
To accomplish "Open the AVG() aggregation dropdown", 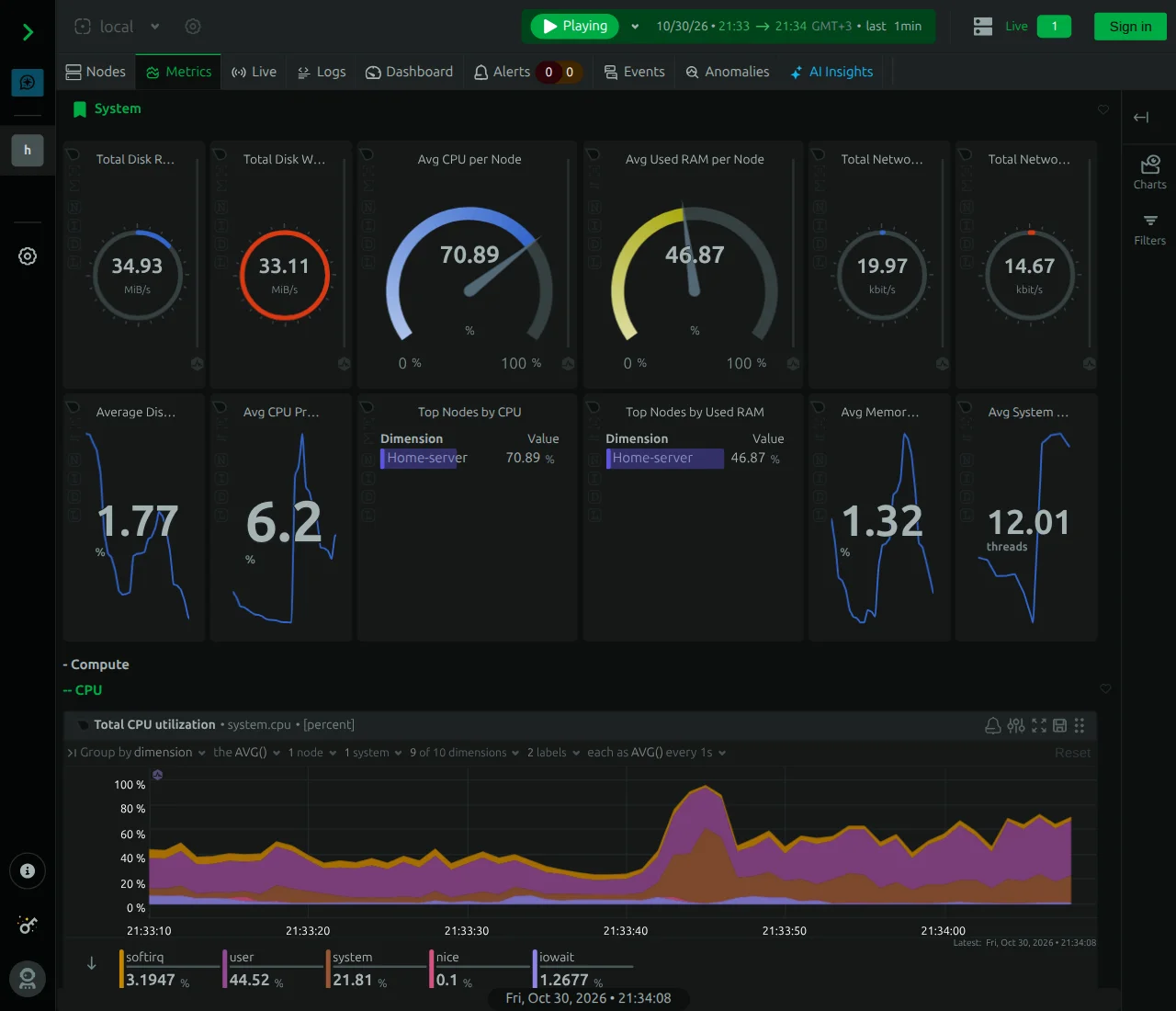I will (x=247, y=753).
